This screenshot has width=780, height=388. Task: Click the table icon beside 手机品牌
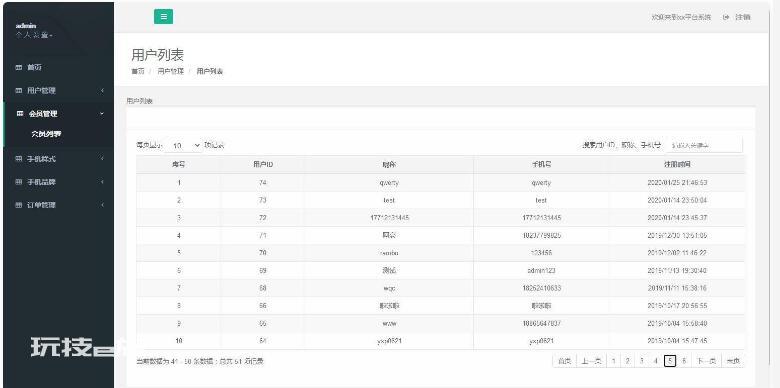(19, 182)
